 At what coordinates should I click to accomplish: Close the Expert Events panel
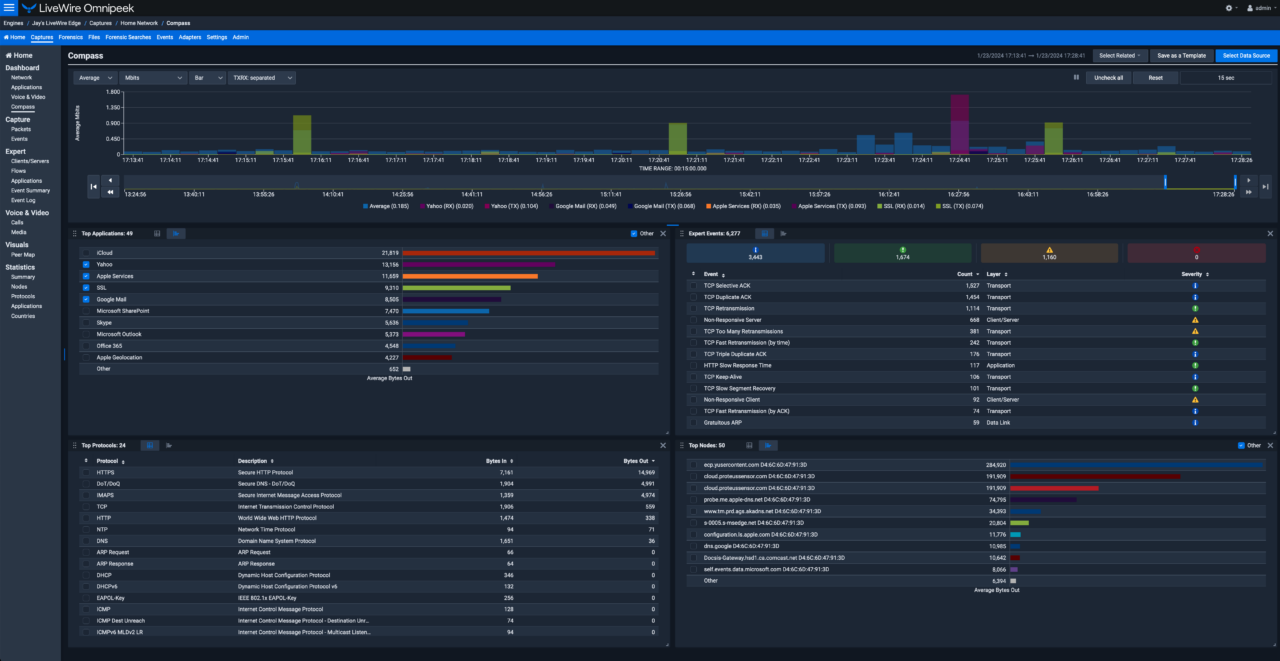click(x=1270, y=233)
